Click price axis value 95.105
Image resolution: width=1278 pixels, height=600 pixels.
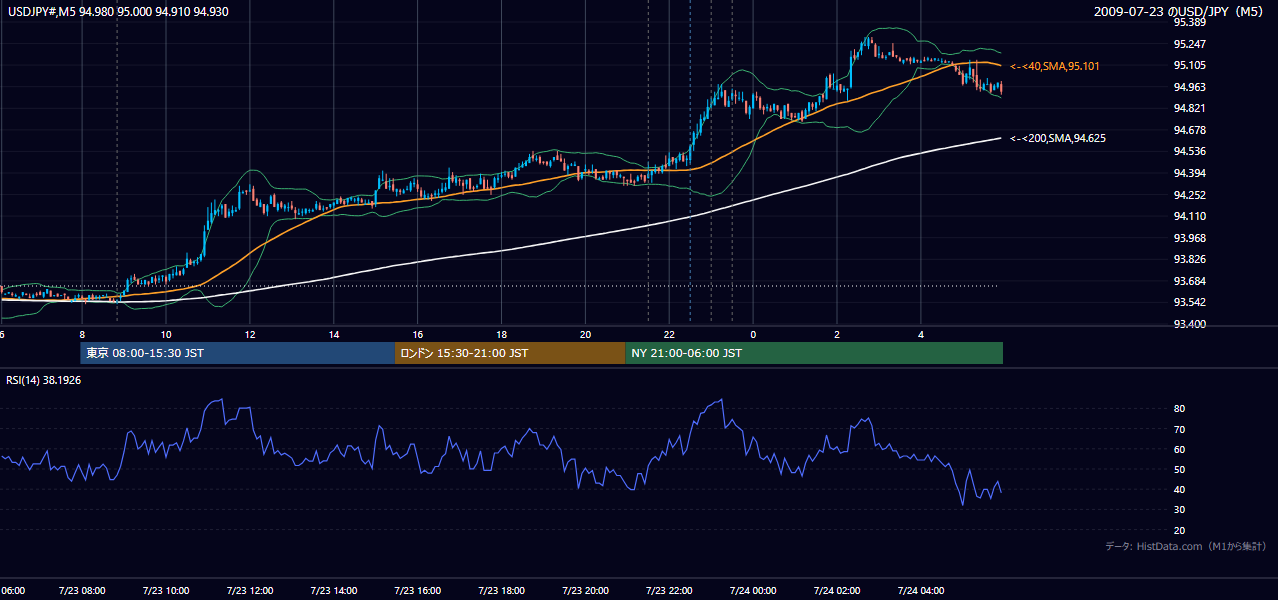[x=1191, y=66]
